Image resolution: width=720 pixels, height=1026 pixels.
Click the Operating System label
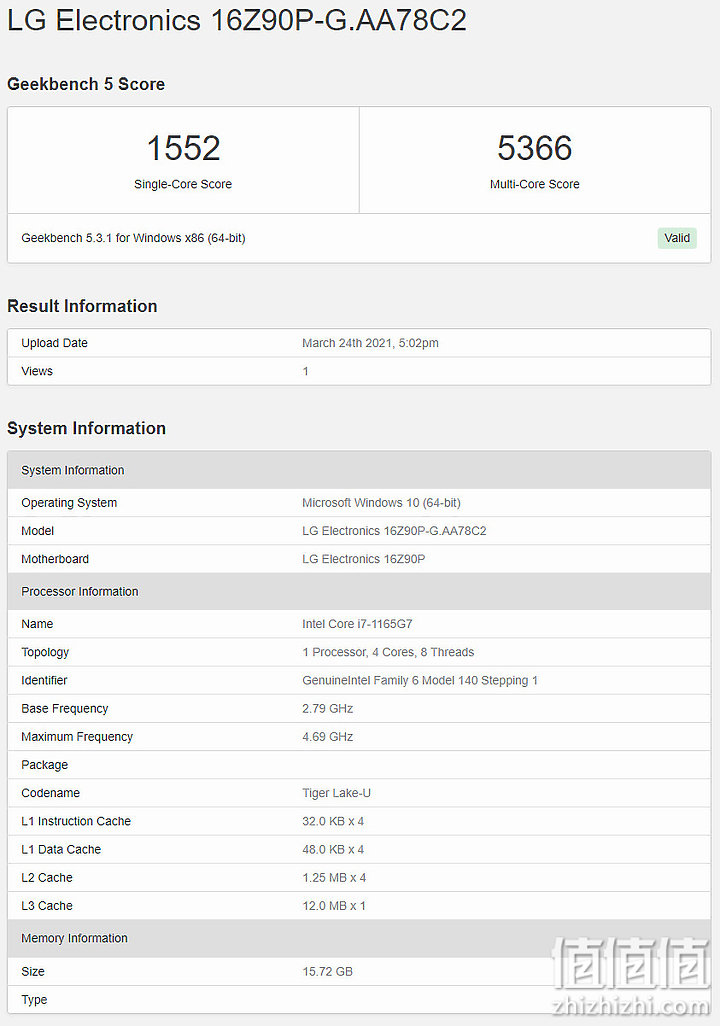click(x=69, y=503)
